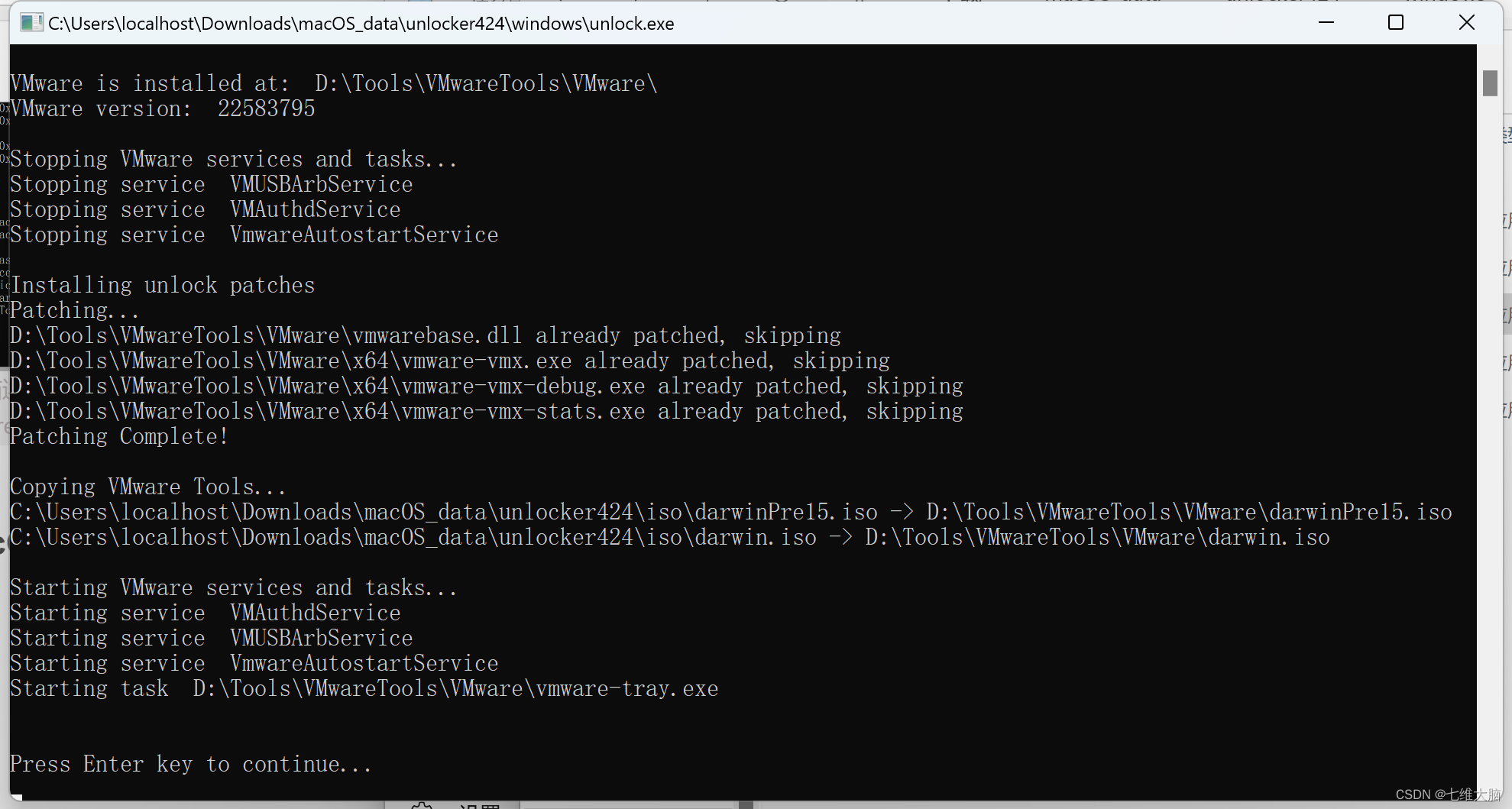This screenshot has height=809, width=1512.
Task: Maximize the unlock.exe console window
Action: (x=1396, y=23)
